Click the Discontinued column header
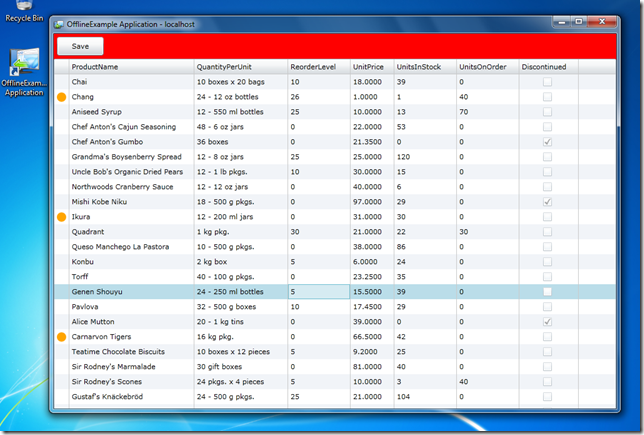Viewport: 644px width, 435px height. [x=546, y=67]
